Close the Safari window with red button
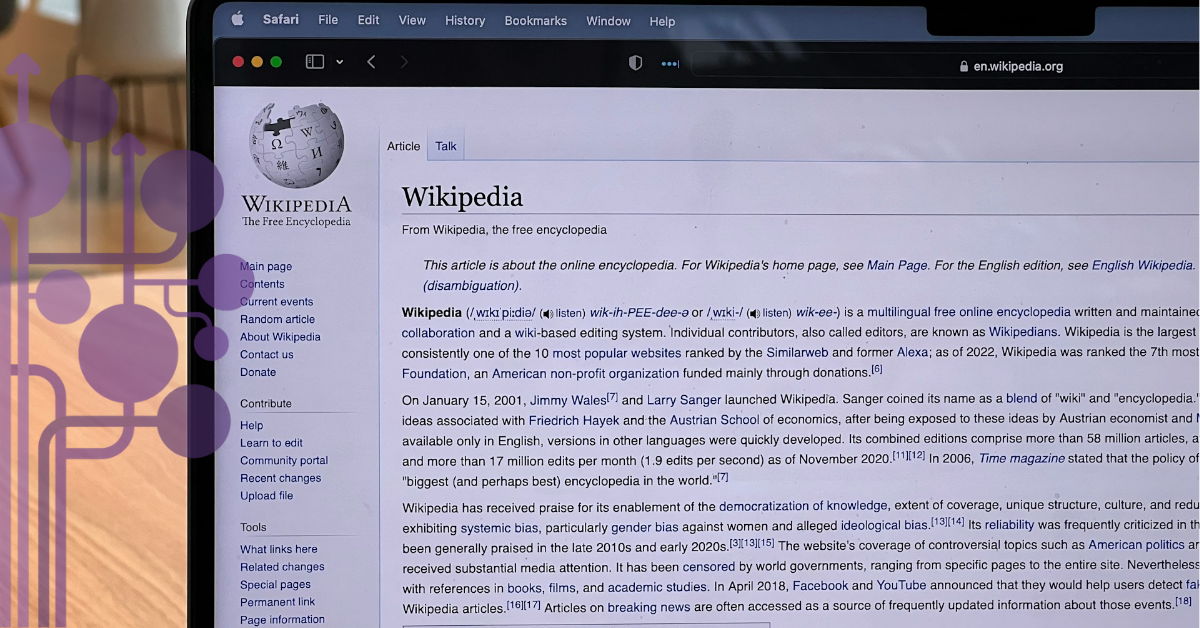The image size is (1200, 628). point(238,62)
